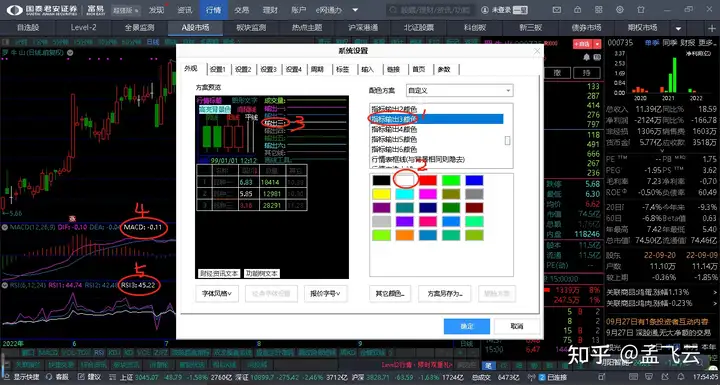This screenshot has height=385, width=720.
Task: Open the 报价字号 dropdown button
Action: (325, 293)
